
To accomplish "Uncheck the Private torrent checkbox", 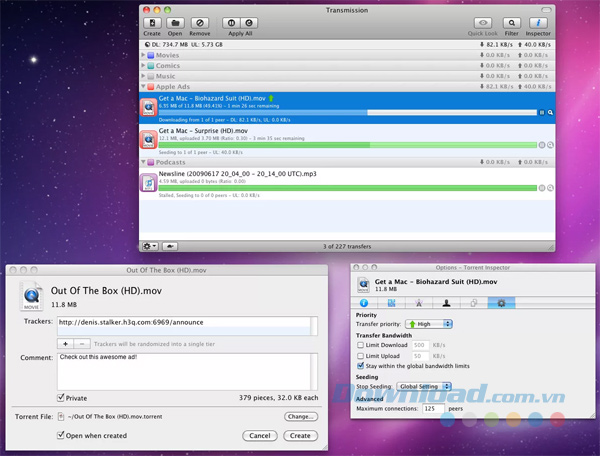I will [x=62, y=397].
